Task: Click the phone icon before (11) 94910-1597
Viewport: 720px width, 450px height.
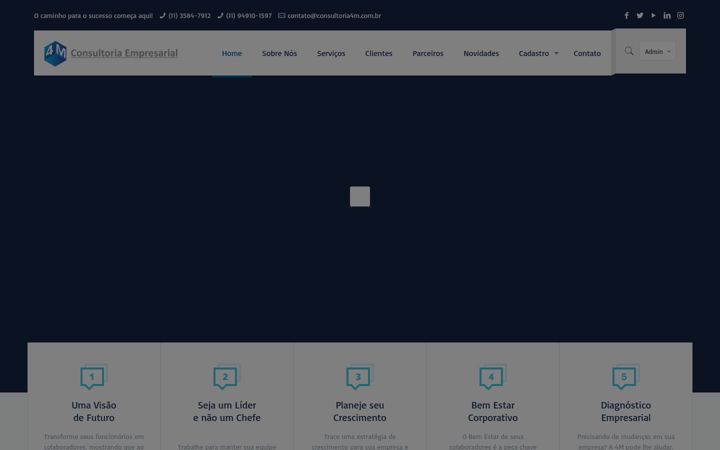Action: click(220, 16)
